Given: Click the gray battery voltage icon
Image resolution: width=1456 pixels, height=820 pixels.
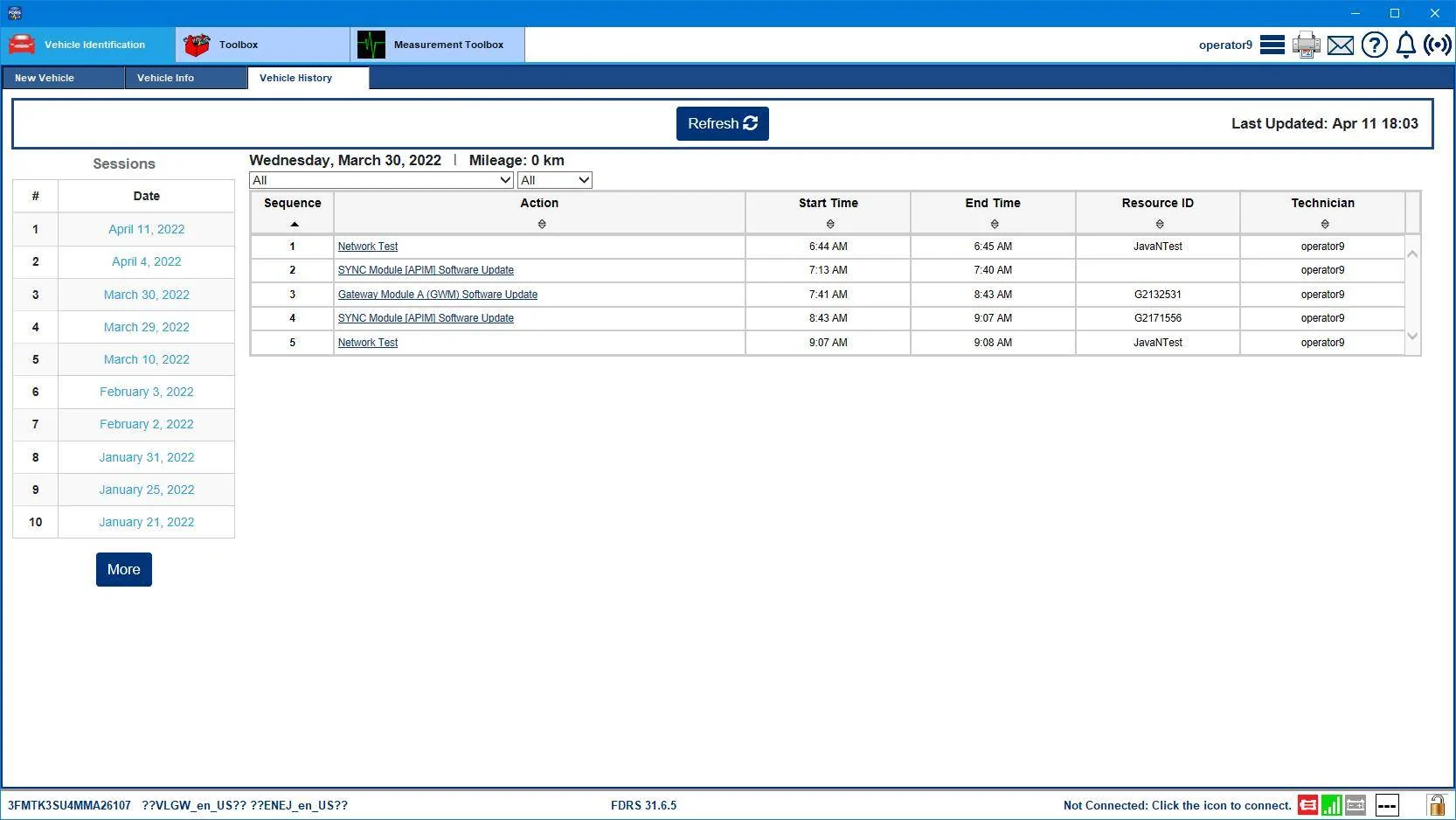Looking at the screenshot, I should (1355, 805).
